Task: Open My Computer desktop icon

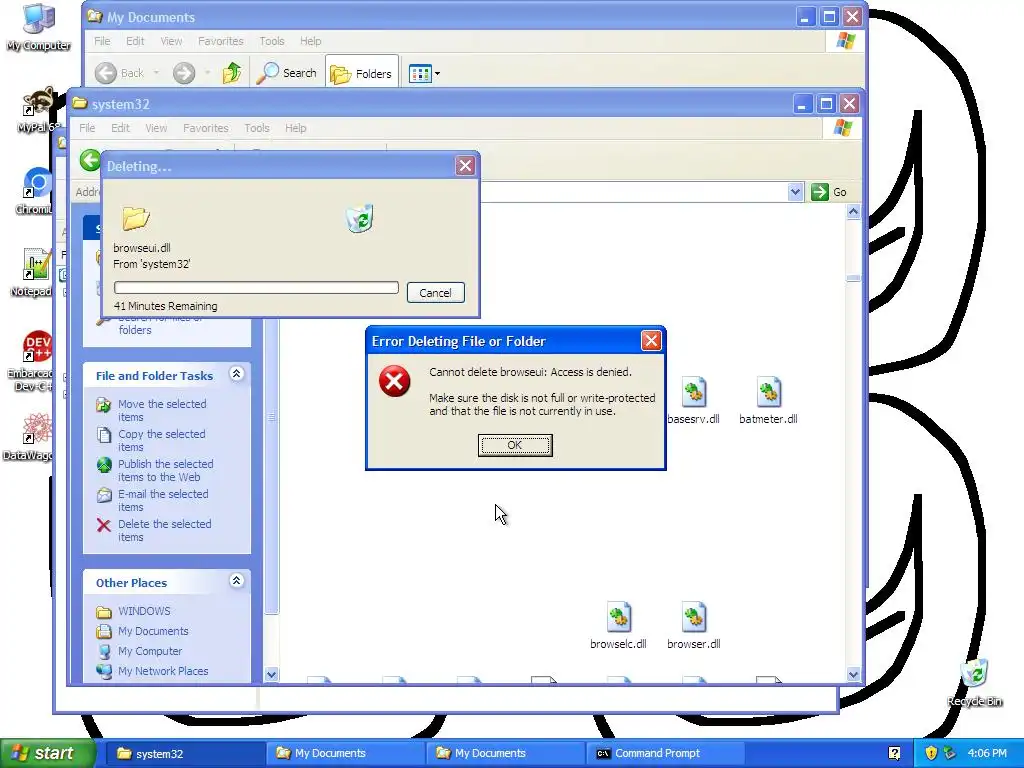Action: coord(39,27)
